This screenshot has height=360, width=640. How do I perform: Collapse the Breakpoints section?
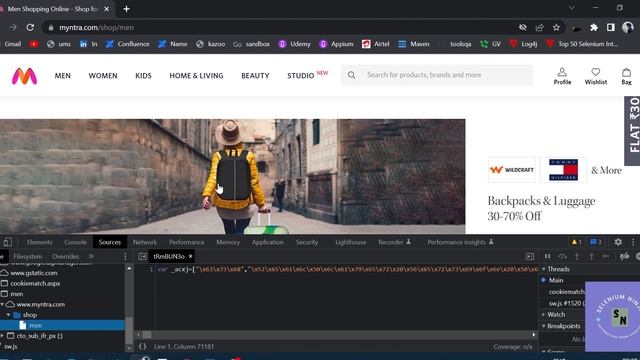coord(544,326)
